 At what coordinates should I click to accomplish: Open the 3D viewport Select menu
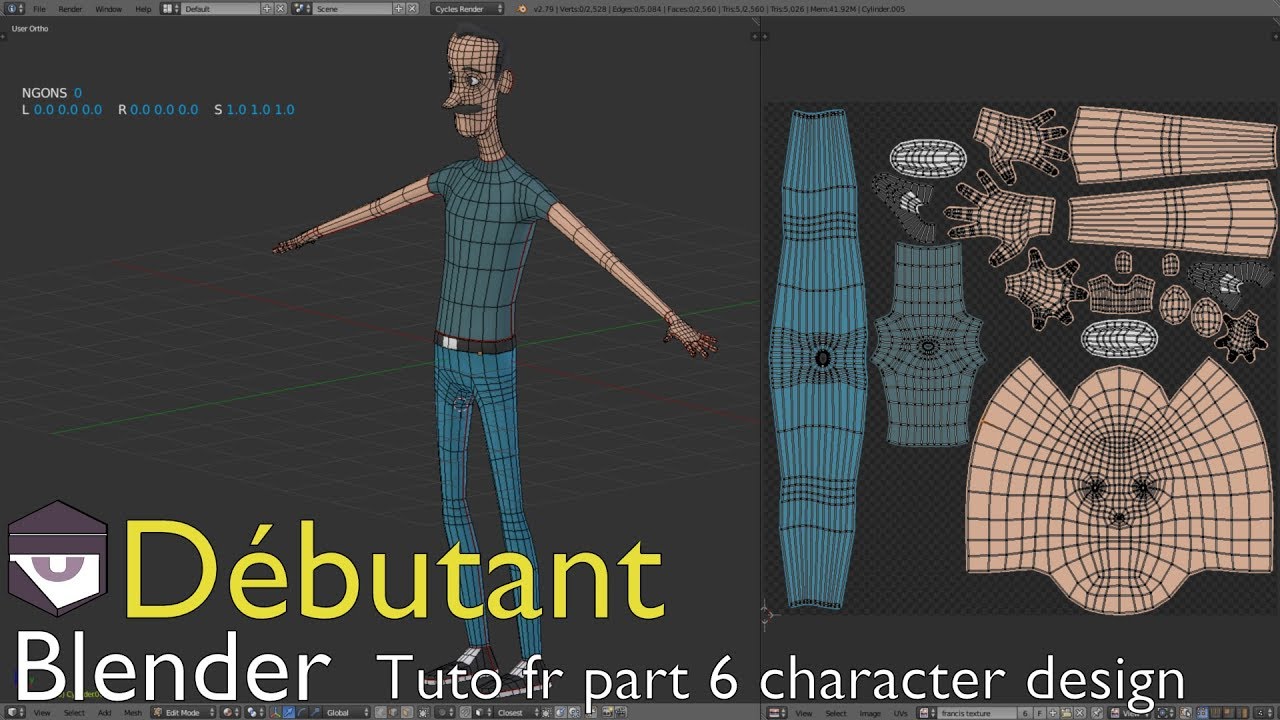tap(74, 712)
